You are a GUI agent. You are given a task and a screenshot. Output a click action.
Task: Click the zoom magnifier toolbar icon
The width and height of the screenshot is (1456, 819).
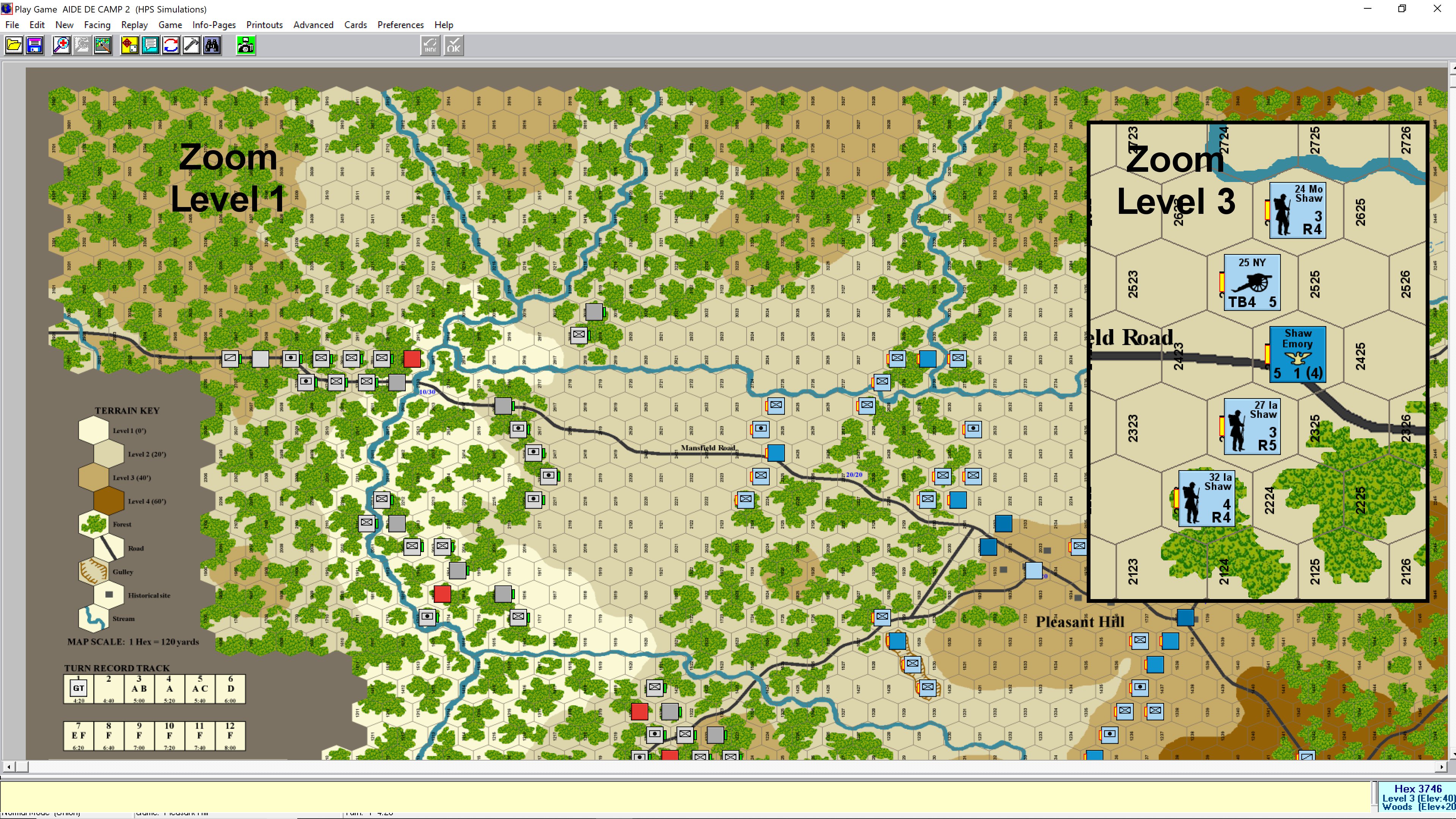click(x=61, y=45)
